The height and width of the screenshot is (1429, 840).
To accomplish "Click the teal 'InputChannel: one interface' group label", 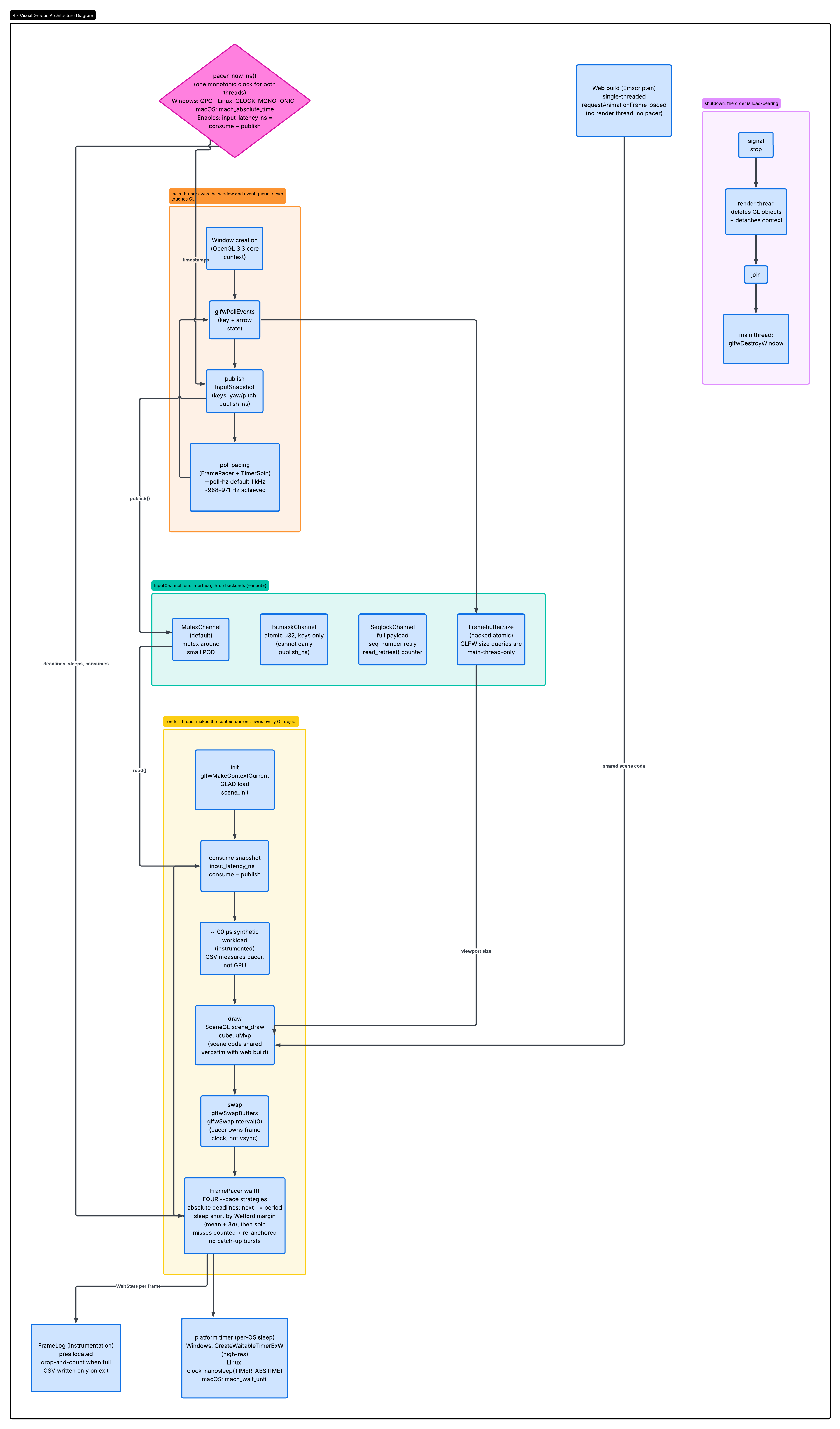I will [x=210, y=585].
